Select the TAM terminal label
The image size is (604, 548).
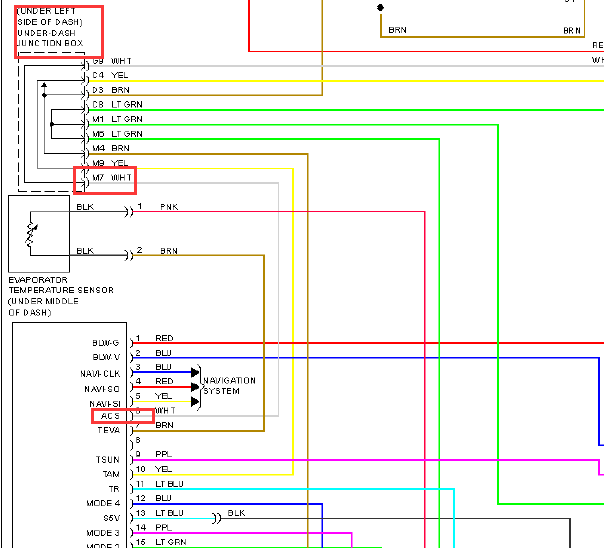coord(111,474)
